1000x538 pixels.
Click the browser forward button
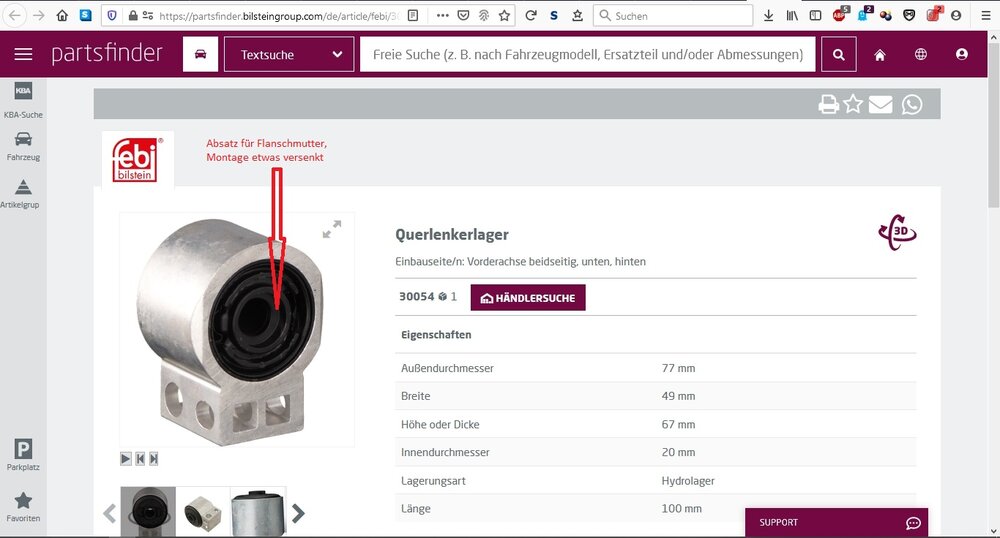pos(39,15)
